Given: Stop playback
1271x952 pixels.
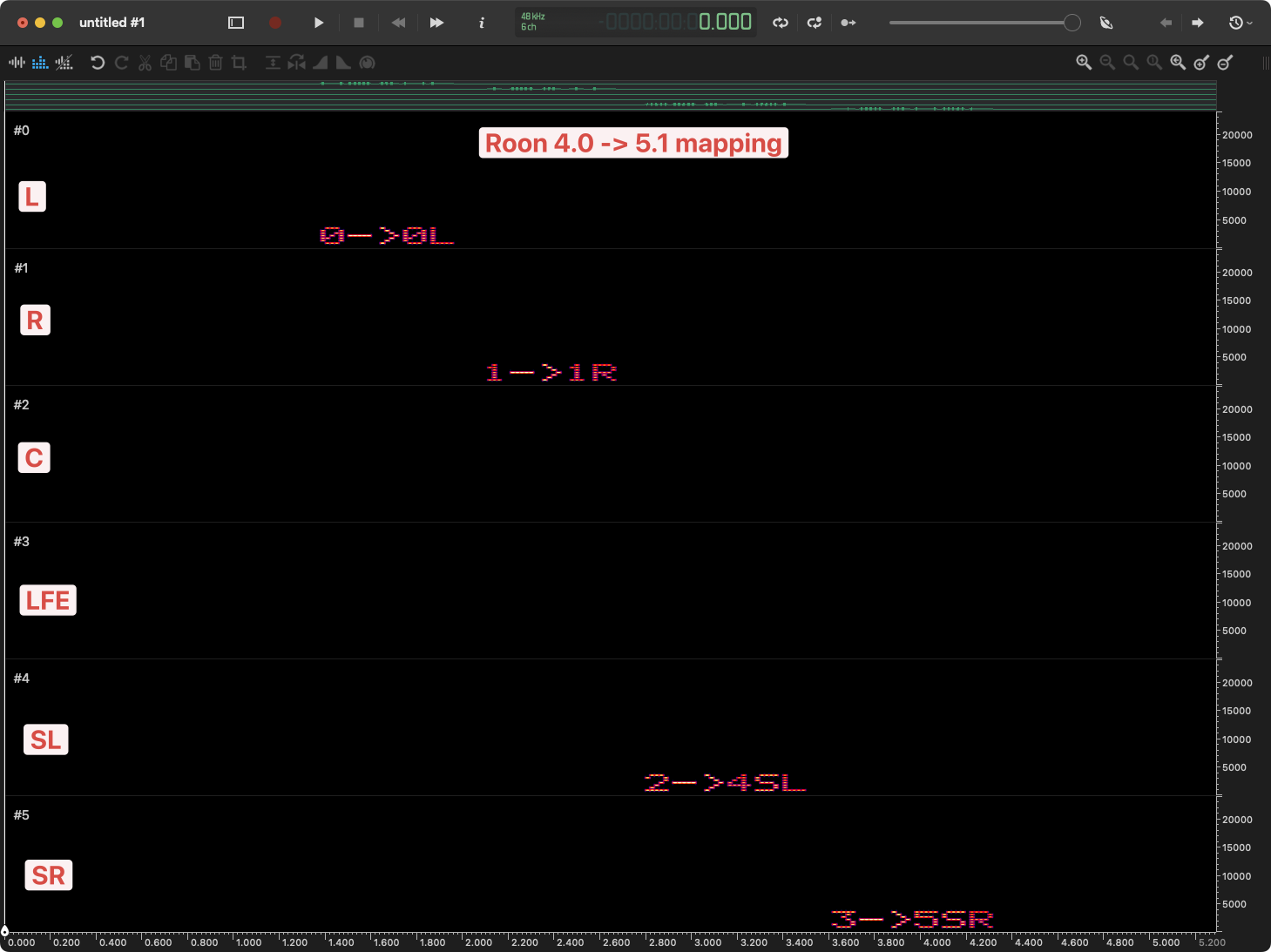Looking at the screenshot, I should [359, 23].
